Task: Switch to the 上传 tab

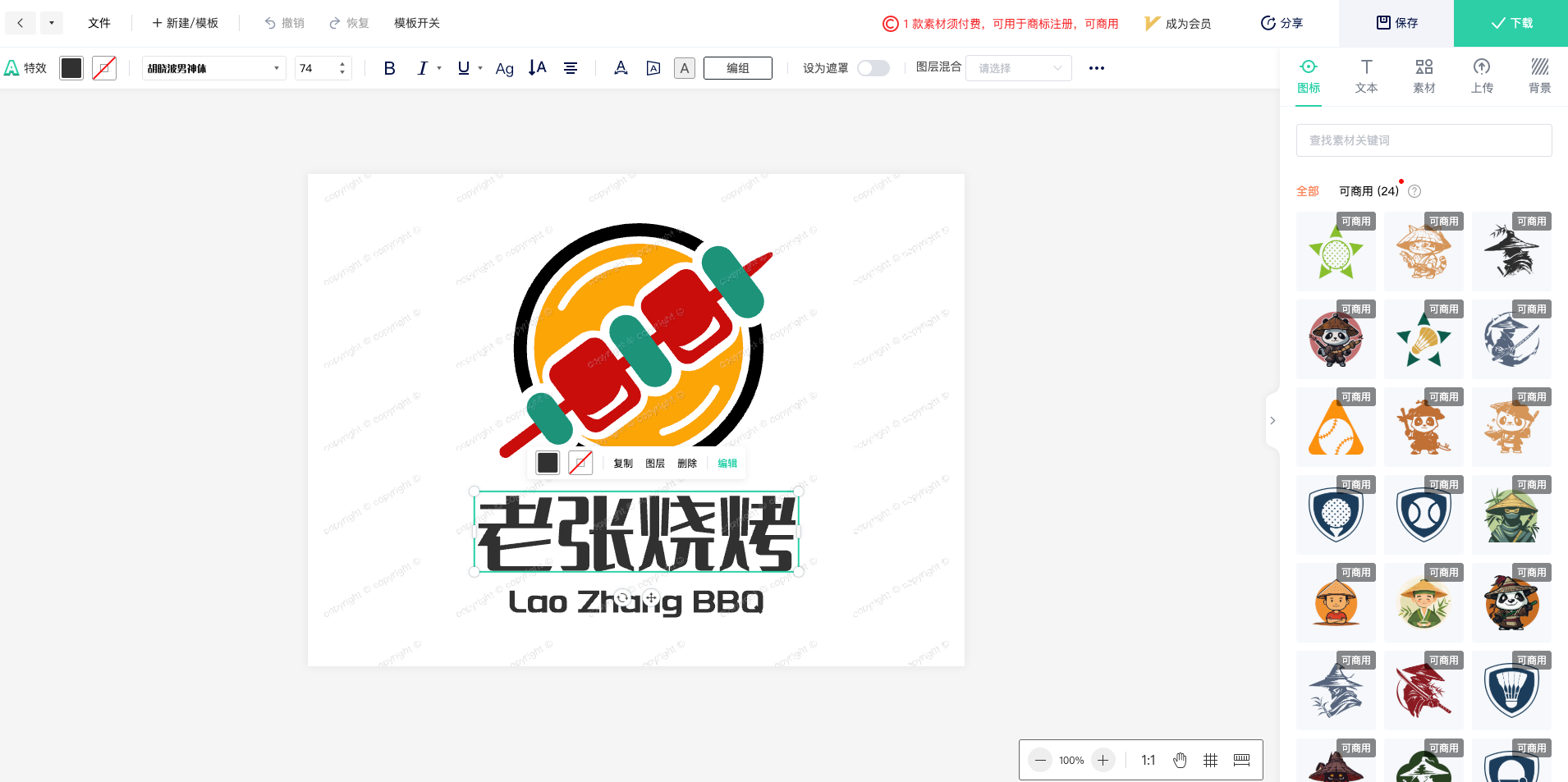Action: [1482, 75]
